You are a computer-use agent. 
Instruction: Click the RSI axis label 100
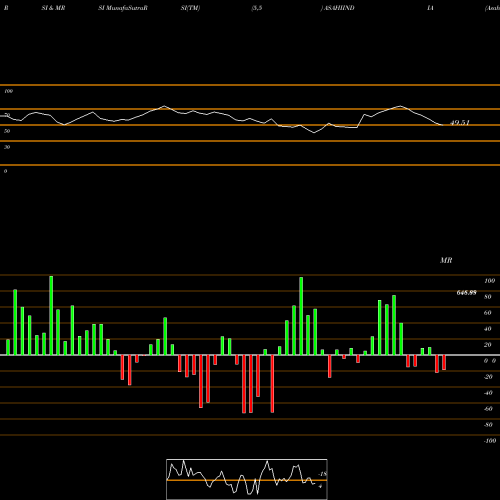pos(8,91)
